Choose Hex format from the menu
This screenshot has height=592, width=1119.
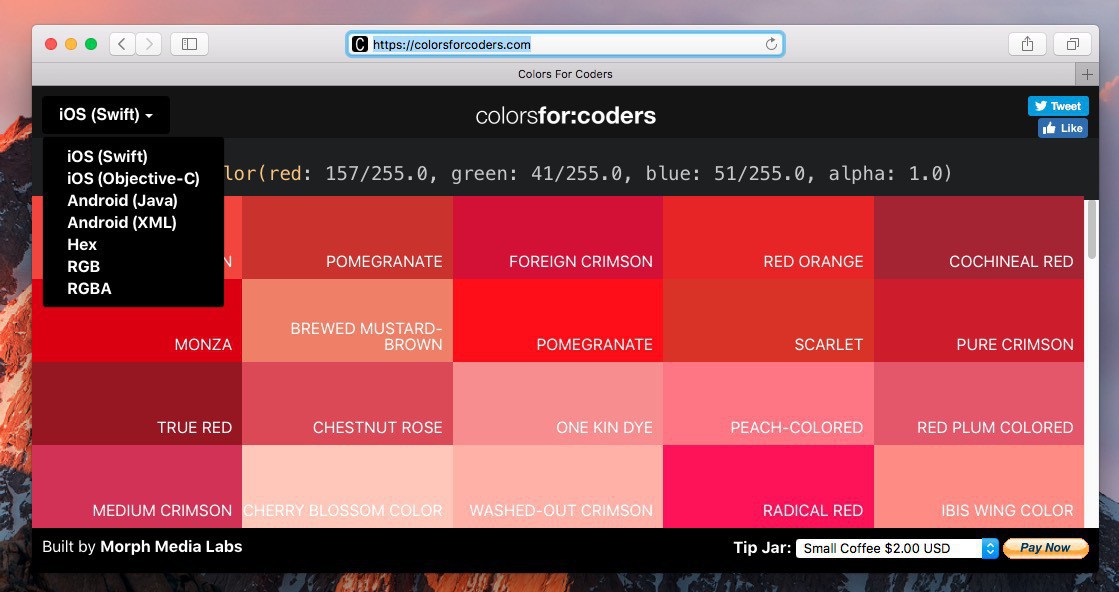[82, 245]
